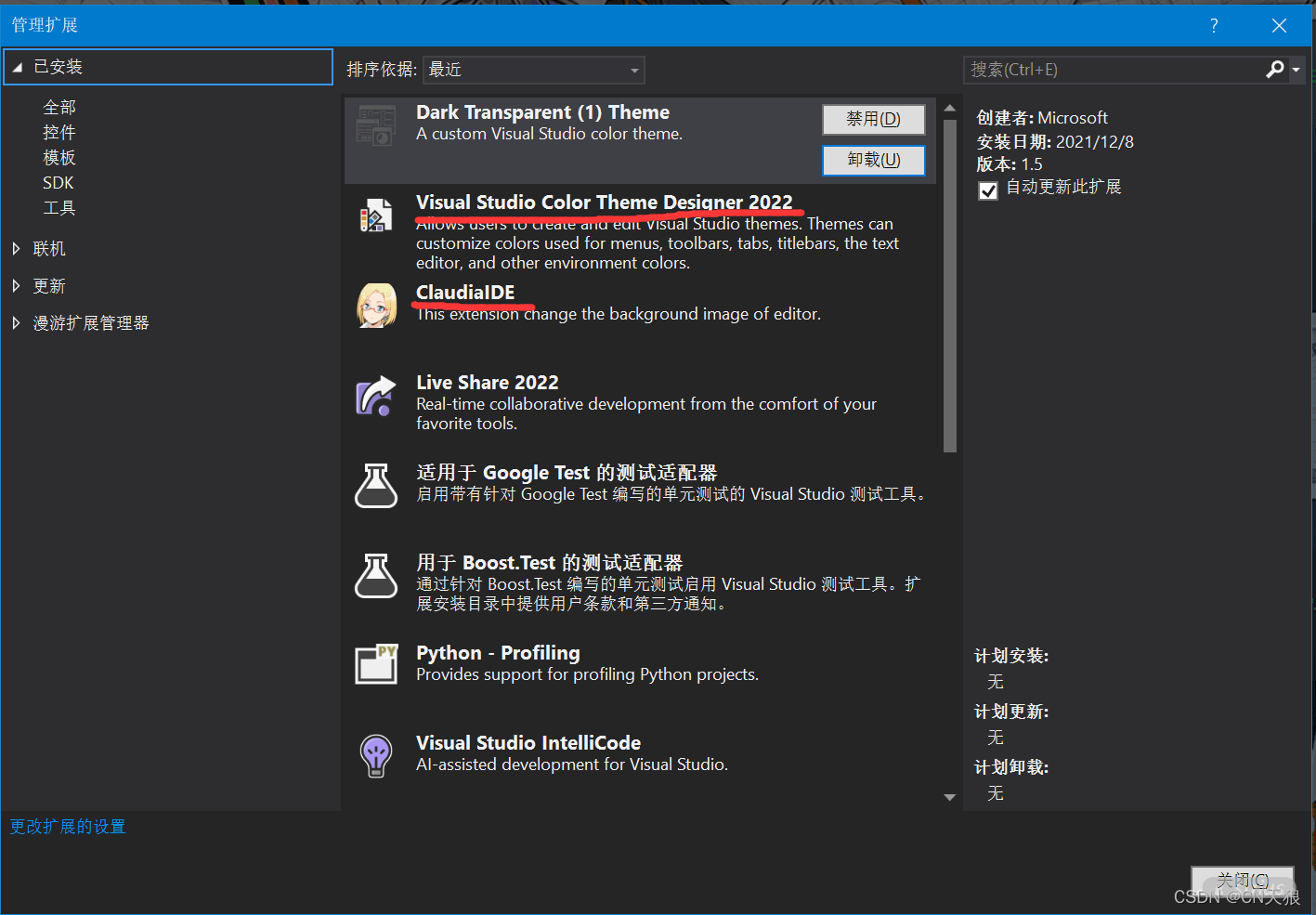1316x915 pixels.
Task: Open the 更改扩展的设置 link
Action: pyautogui.click(x=68, y=827)
